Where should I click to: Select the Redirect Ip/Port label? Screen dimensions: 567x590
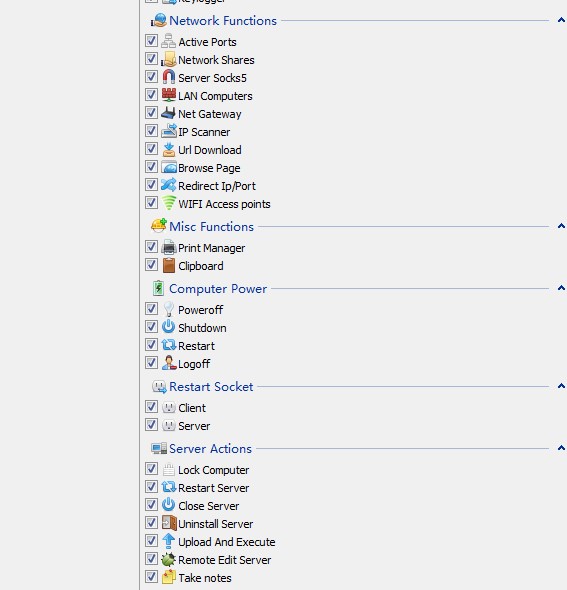click(x=217, y=186)
